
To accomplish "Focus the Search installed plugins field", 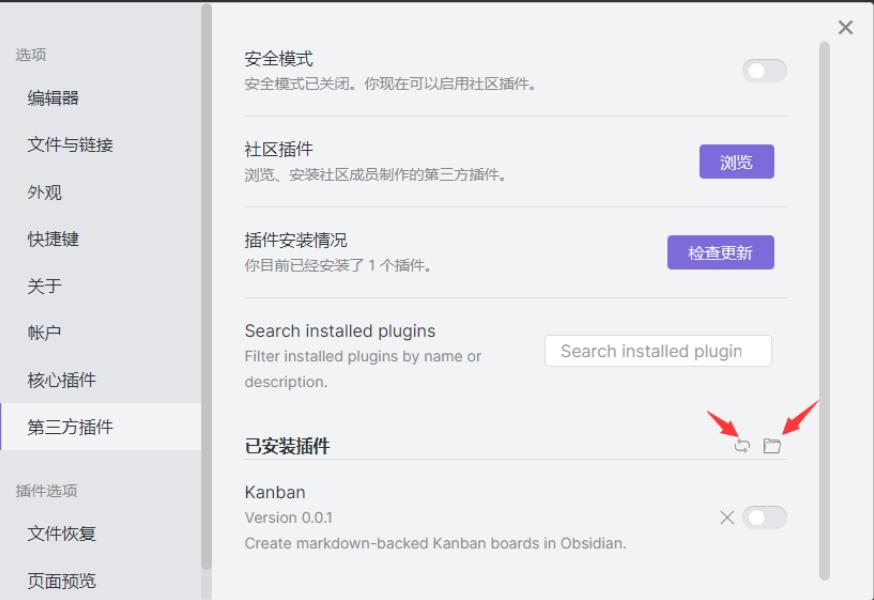I will pyautogui.click(x=658, y=351).
